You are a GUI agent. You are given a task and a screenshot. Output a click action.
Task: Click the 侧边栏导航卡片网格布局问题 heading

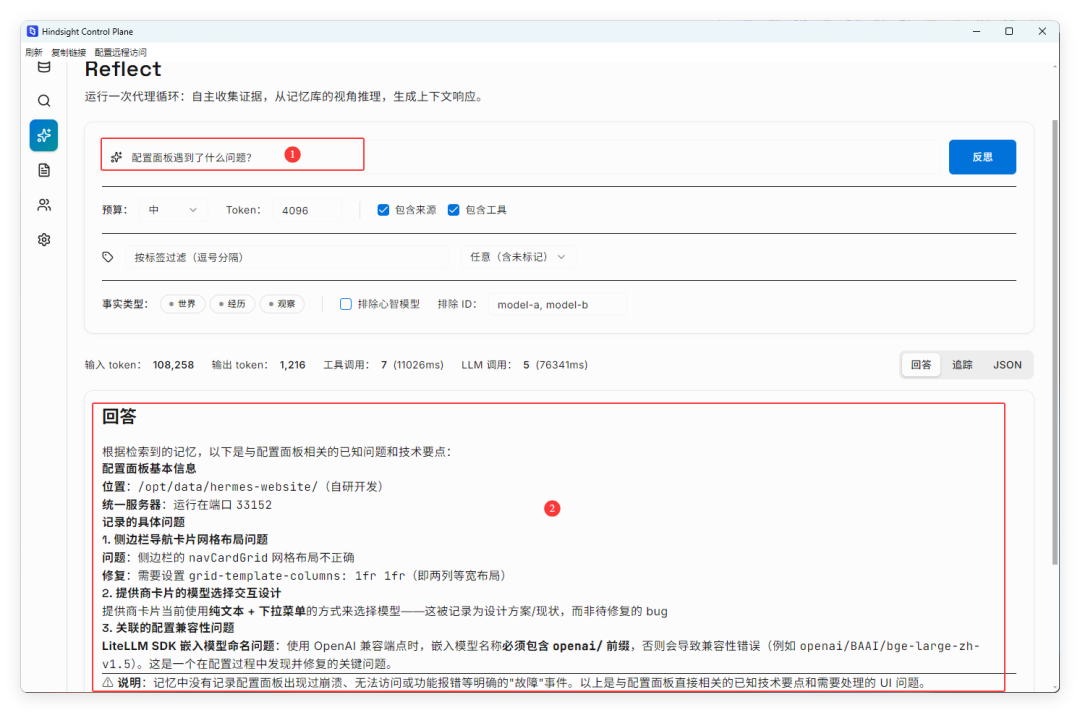tap(191, 539)
